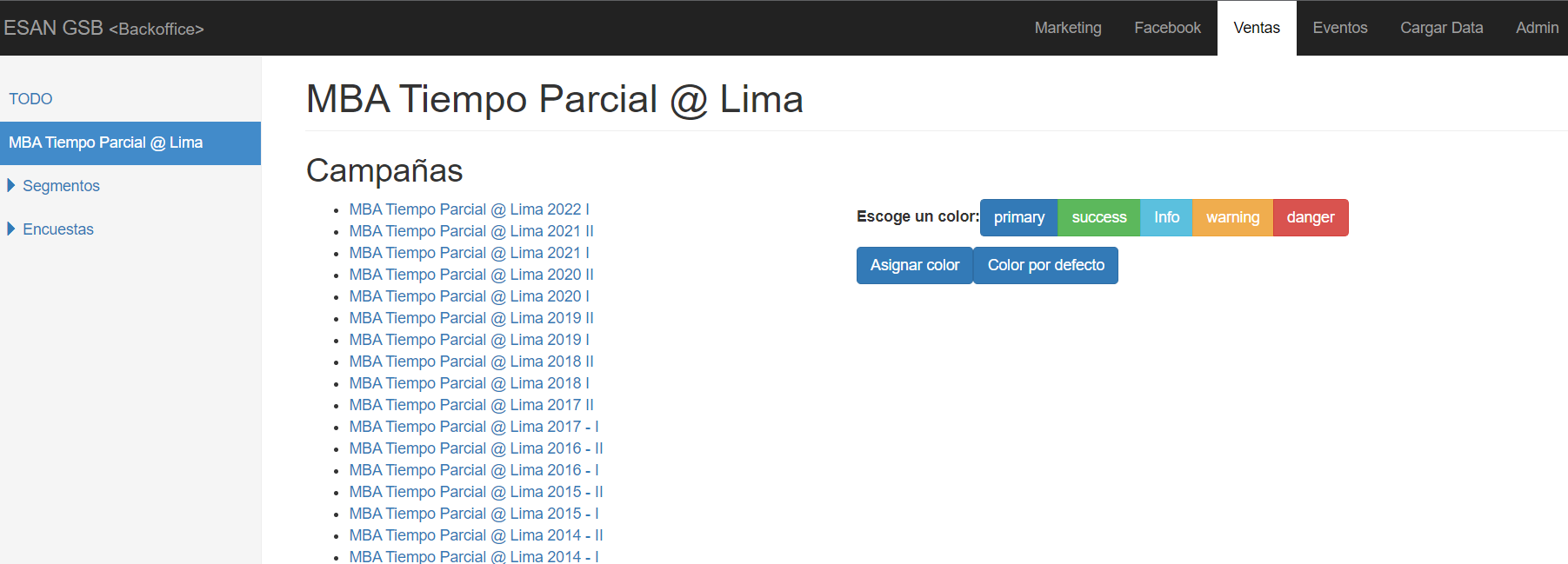This screenshot has height=564, width=1568.
Task: Expand the Encuestas triangle arrow
Action: 11,229
